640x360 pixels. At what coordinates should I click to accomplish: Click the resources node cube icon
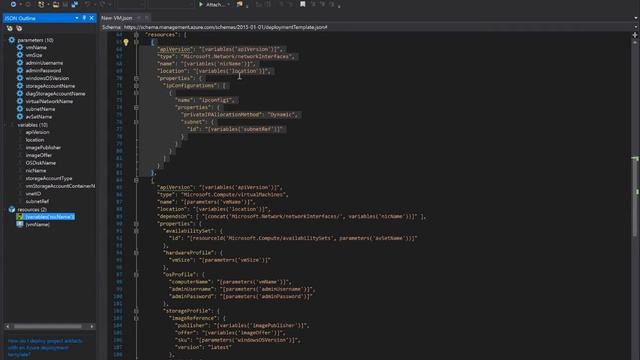pyautogui.click(x=11, y=209)
